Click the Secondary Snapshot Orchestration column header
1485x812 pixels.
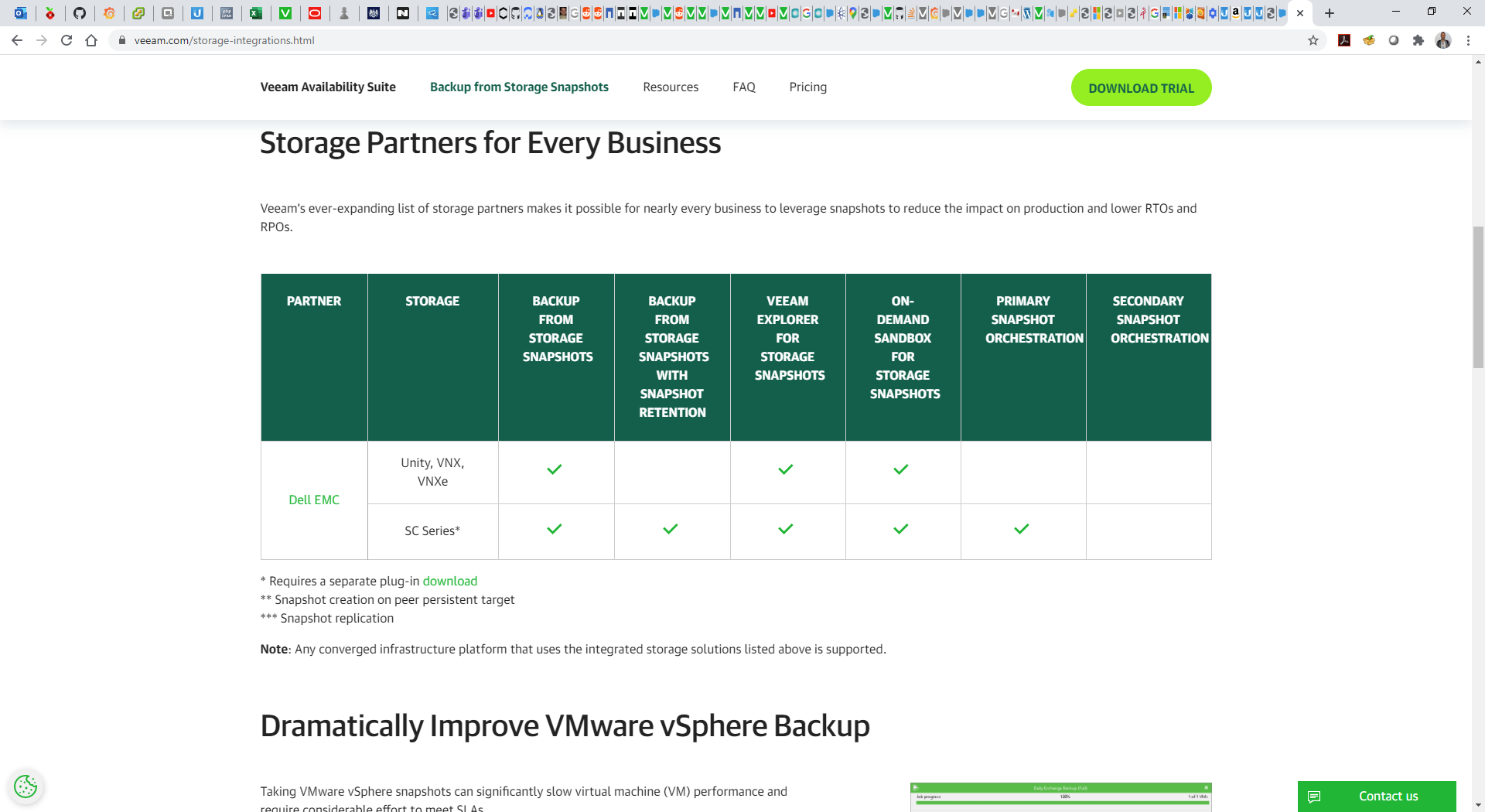1149,357
